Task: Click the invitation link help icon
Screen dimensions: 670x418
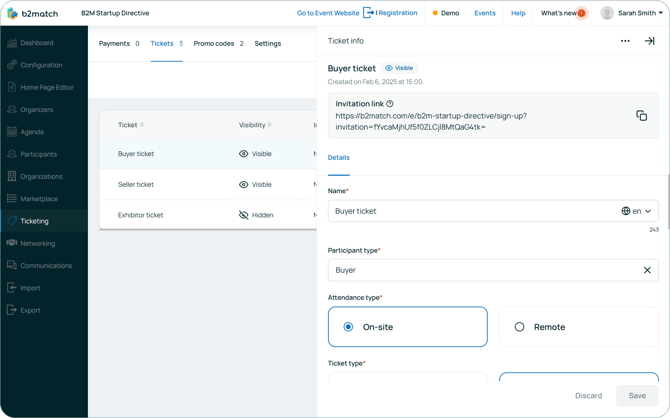Action: 390,104
